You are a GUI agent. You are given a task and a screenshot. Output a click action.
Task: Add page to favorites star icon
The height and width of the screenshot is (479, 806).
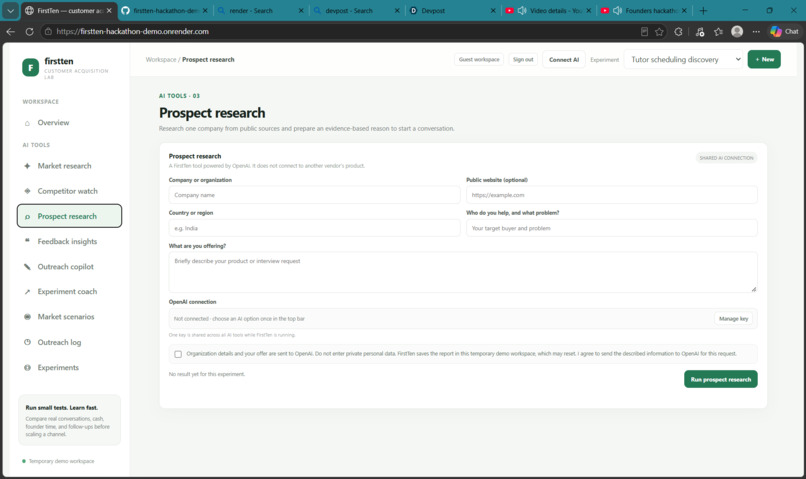click(659, 32)
